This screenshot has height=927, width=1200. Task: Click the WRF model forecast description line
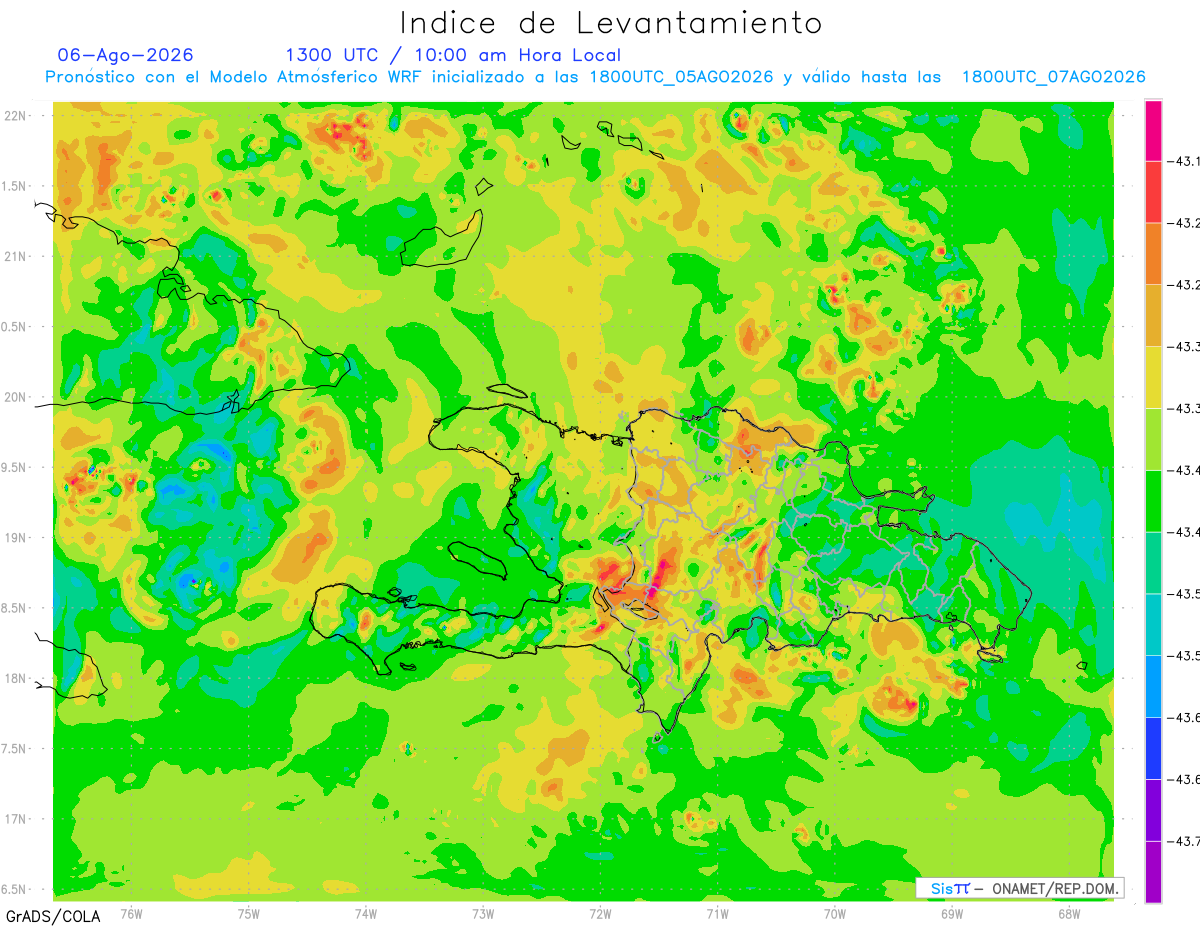point(595,77)
